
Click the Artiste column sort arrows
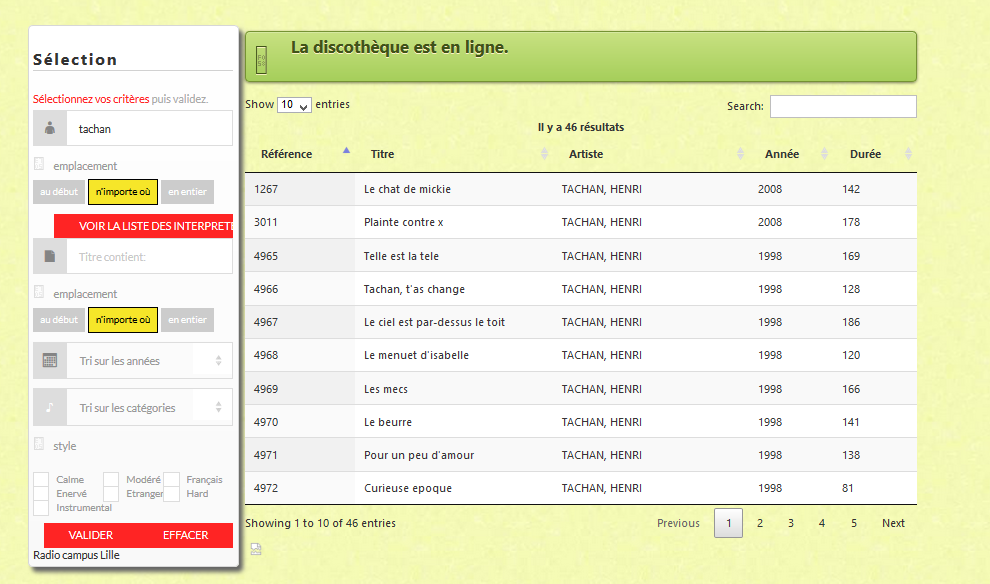pos(740,154)
